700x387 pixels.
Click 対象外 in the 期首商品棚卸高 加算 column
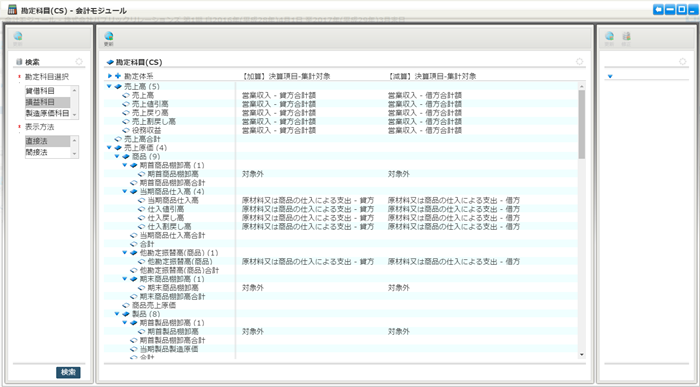click(253, 174)
